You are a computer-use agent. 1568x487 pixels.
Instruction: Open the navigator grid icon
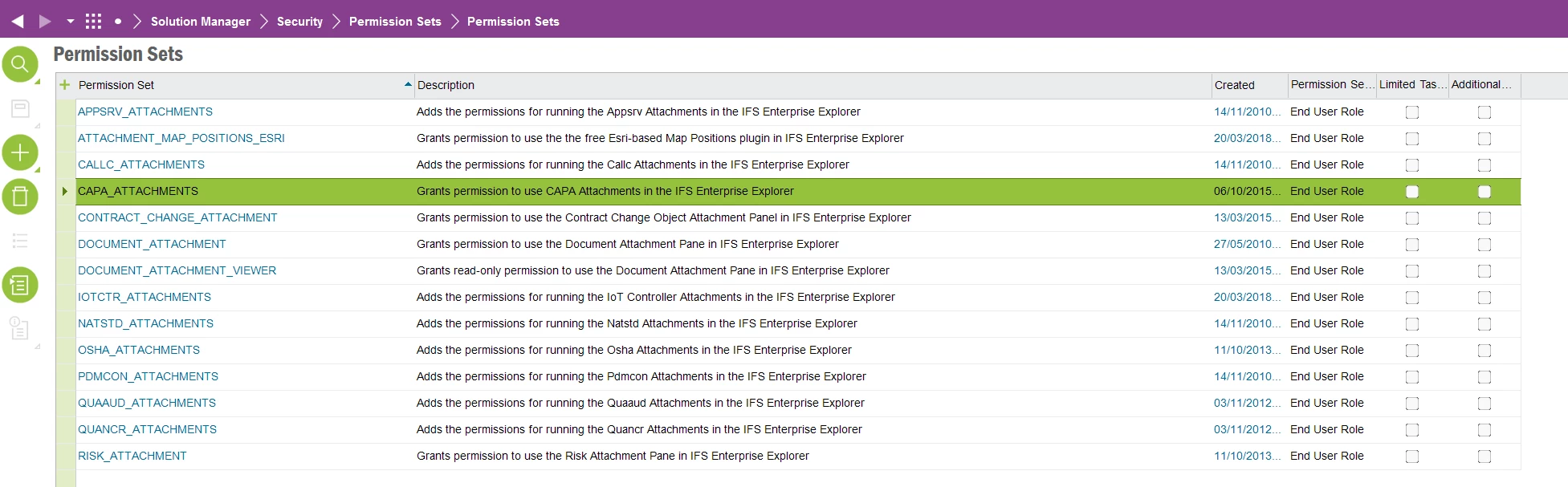[94, 22]
